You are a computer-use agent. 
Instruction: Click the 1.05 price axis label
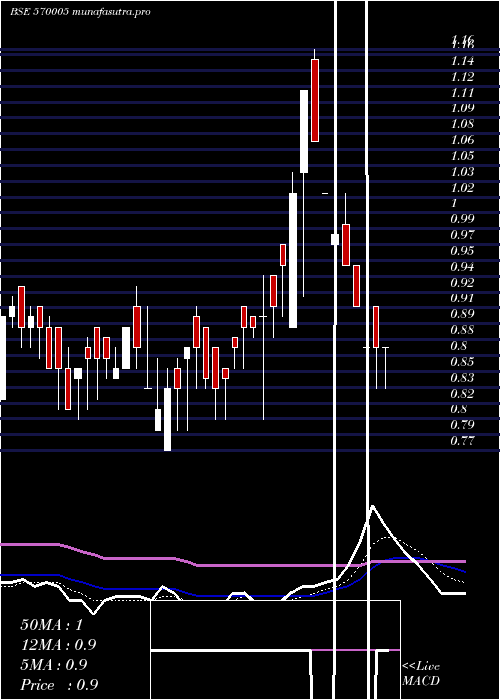point(462,156)
